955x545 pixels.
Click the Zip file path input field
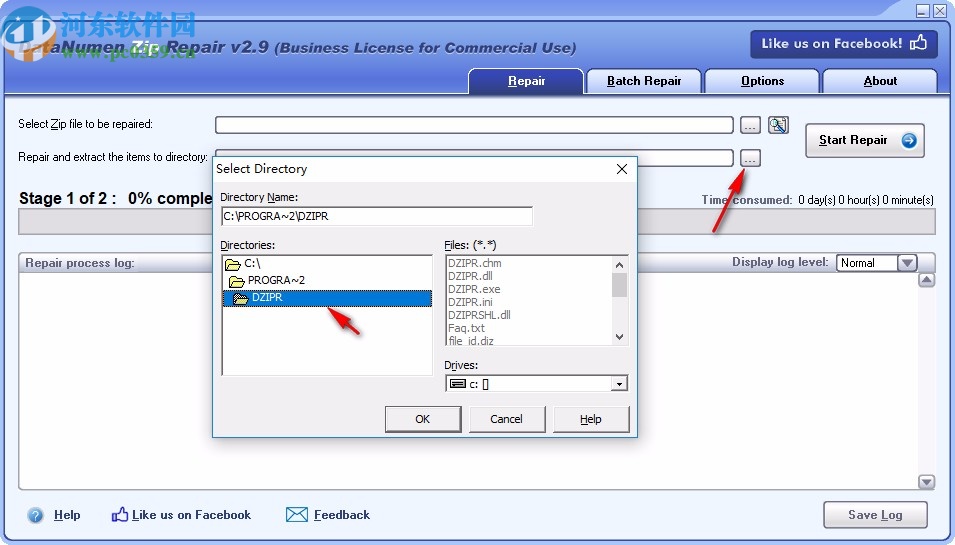474,125
